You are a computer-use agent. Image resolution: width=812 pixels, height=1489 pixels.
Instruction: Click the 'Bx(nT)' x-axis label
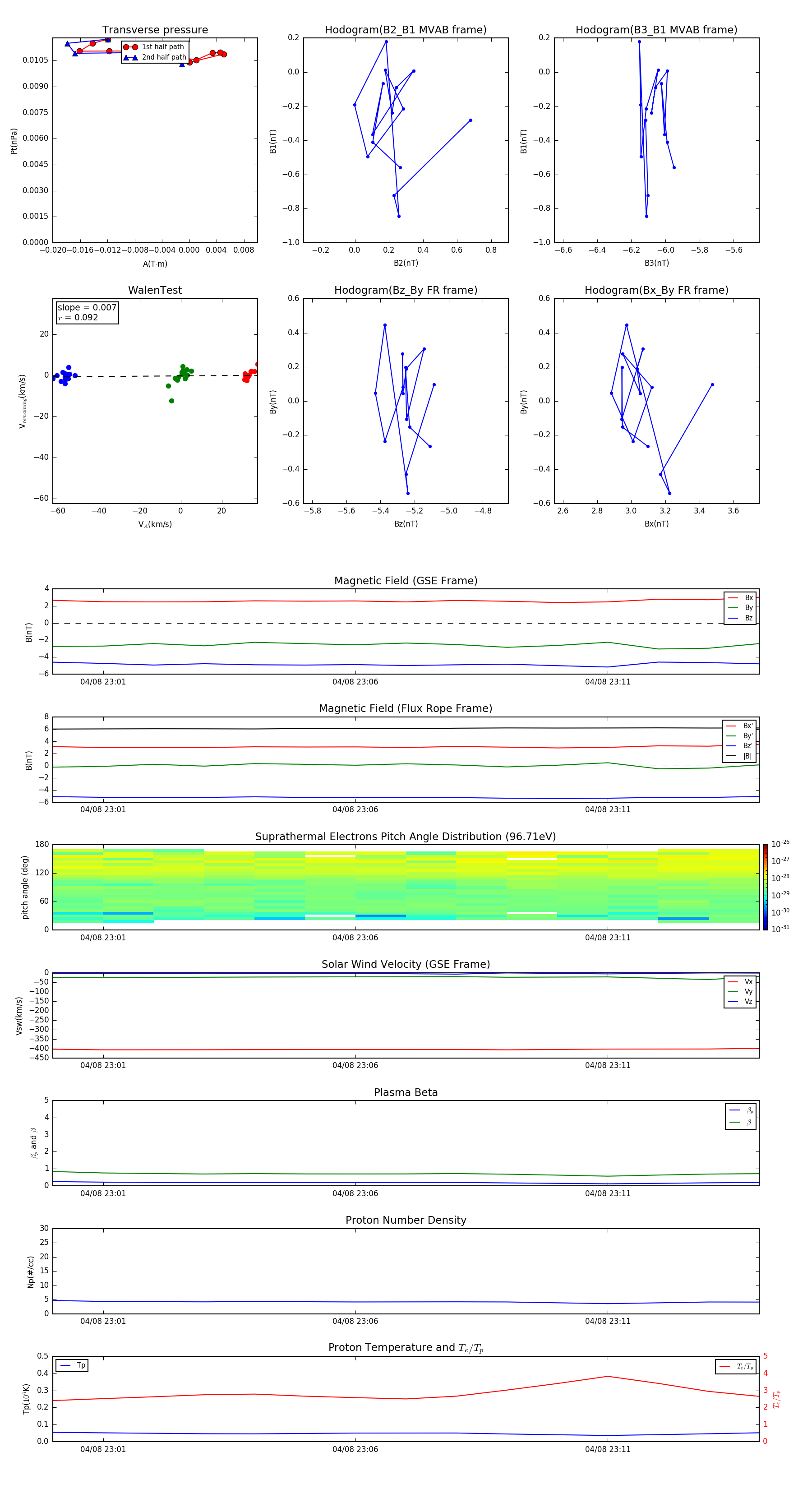pos(656,524)
